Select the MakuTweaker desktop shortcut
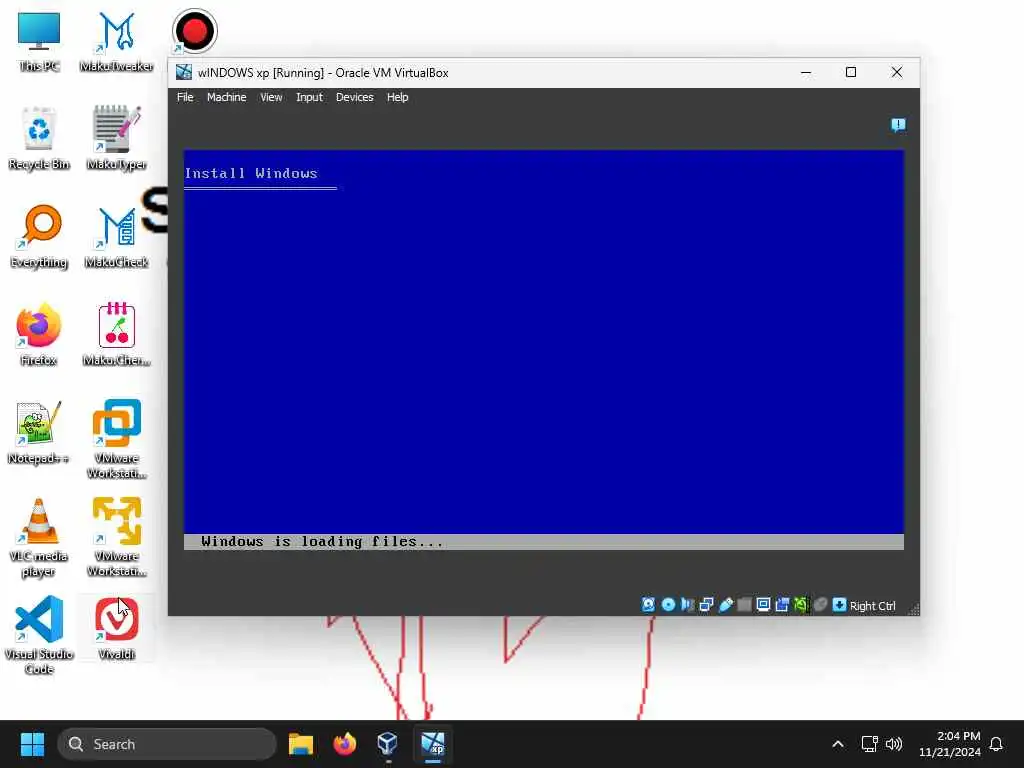Viewport: 1024px width, 768px height. [117, 41]
